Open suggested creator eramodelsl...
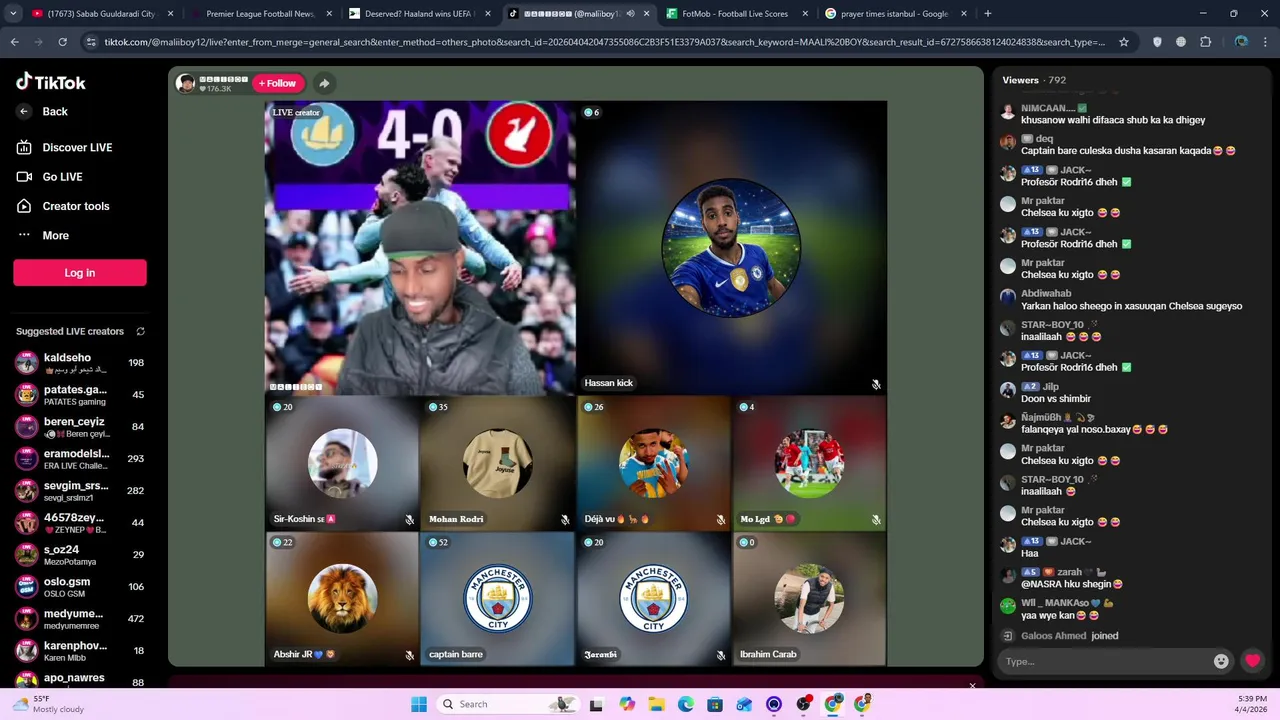This screenshot has width=1280, height=720. pos(80,459)
